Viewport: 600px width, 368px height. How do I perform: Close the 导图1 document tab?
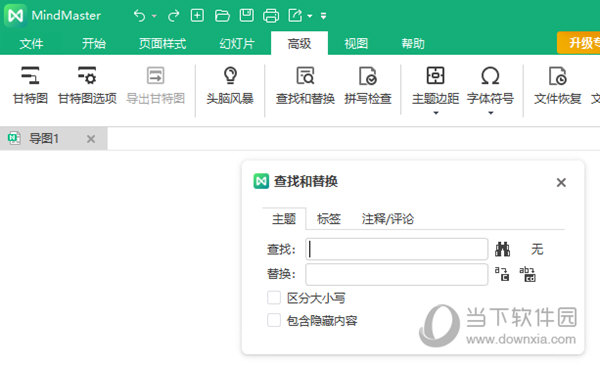coord(91,139)
